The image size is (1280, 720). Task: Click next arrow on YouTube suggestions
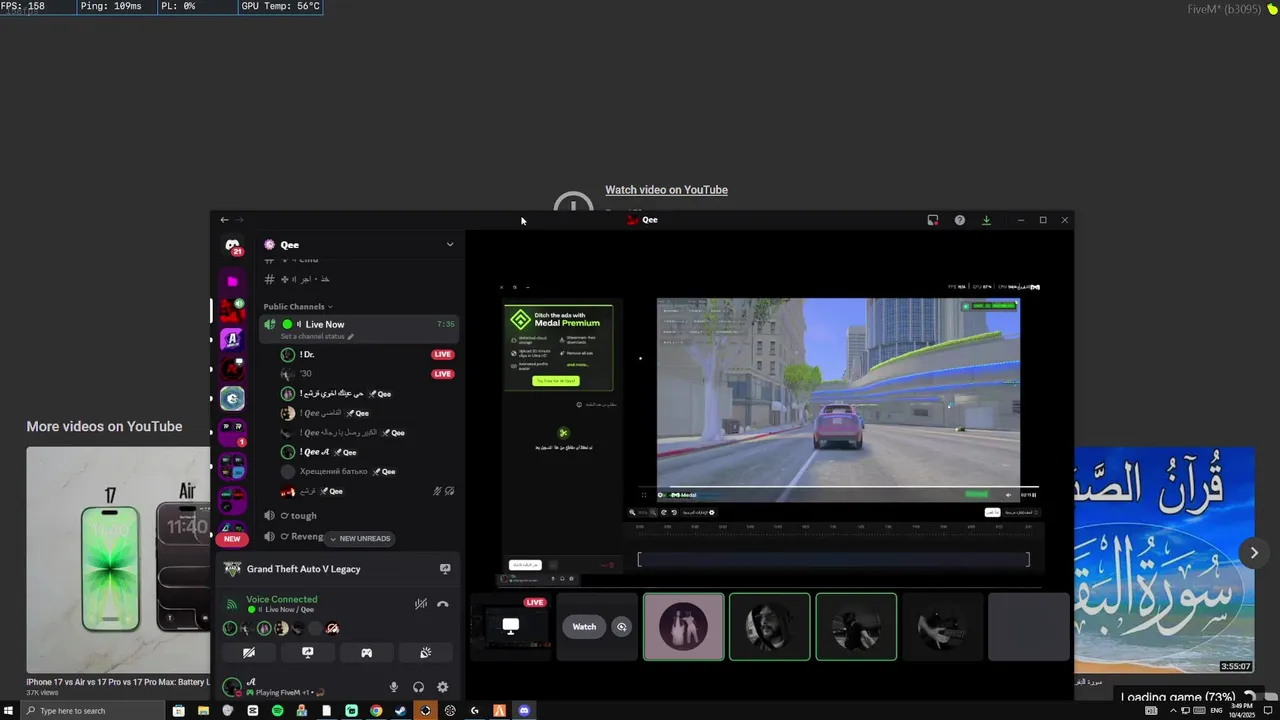[x=1254, y=552]
